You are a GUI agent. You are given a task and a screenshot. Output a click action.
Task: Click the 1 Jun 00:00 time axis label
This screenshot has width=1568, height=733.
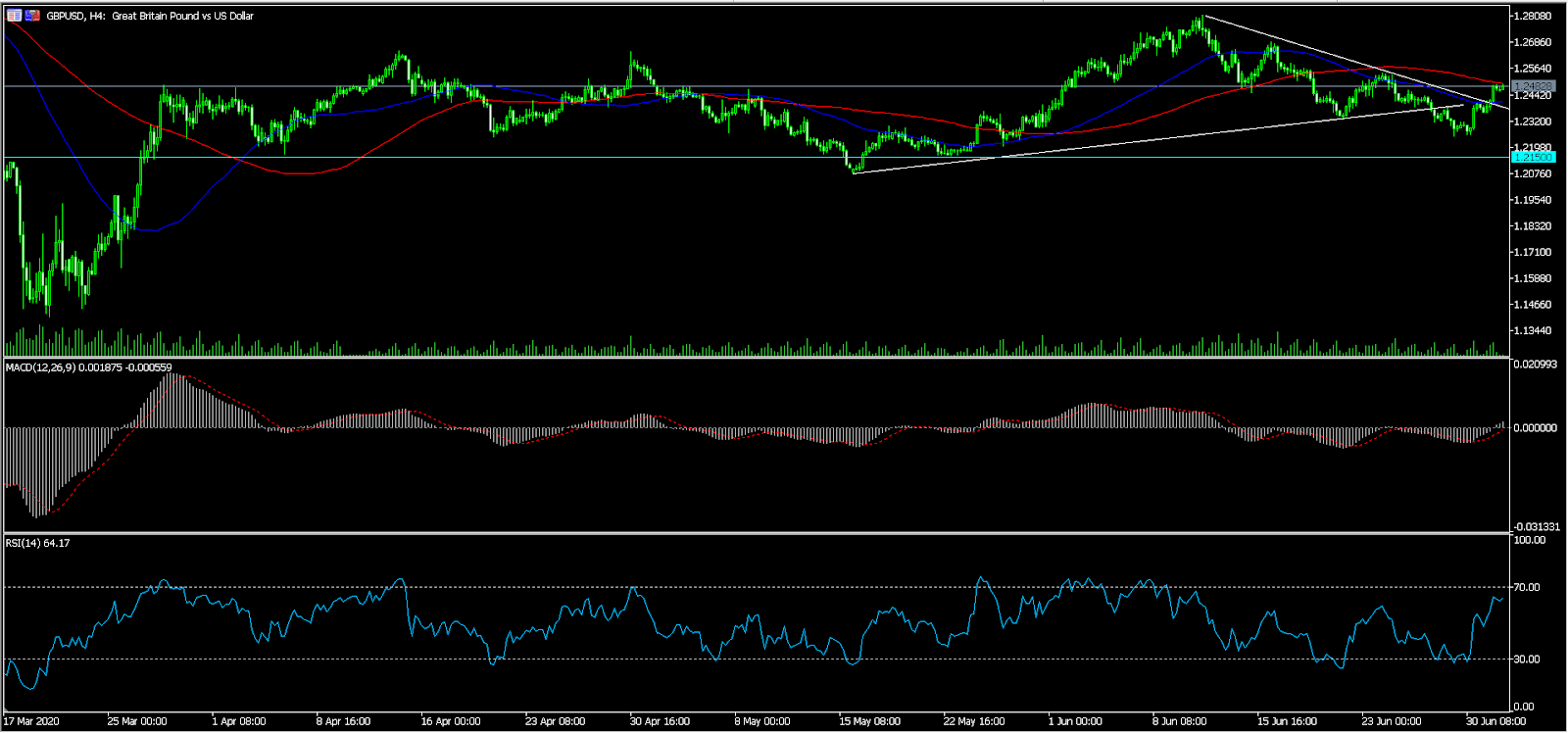click(1074, 721)
